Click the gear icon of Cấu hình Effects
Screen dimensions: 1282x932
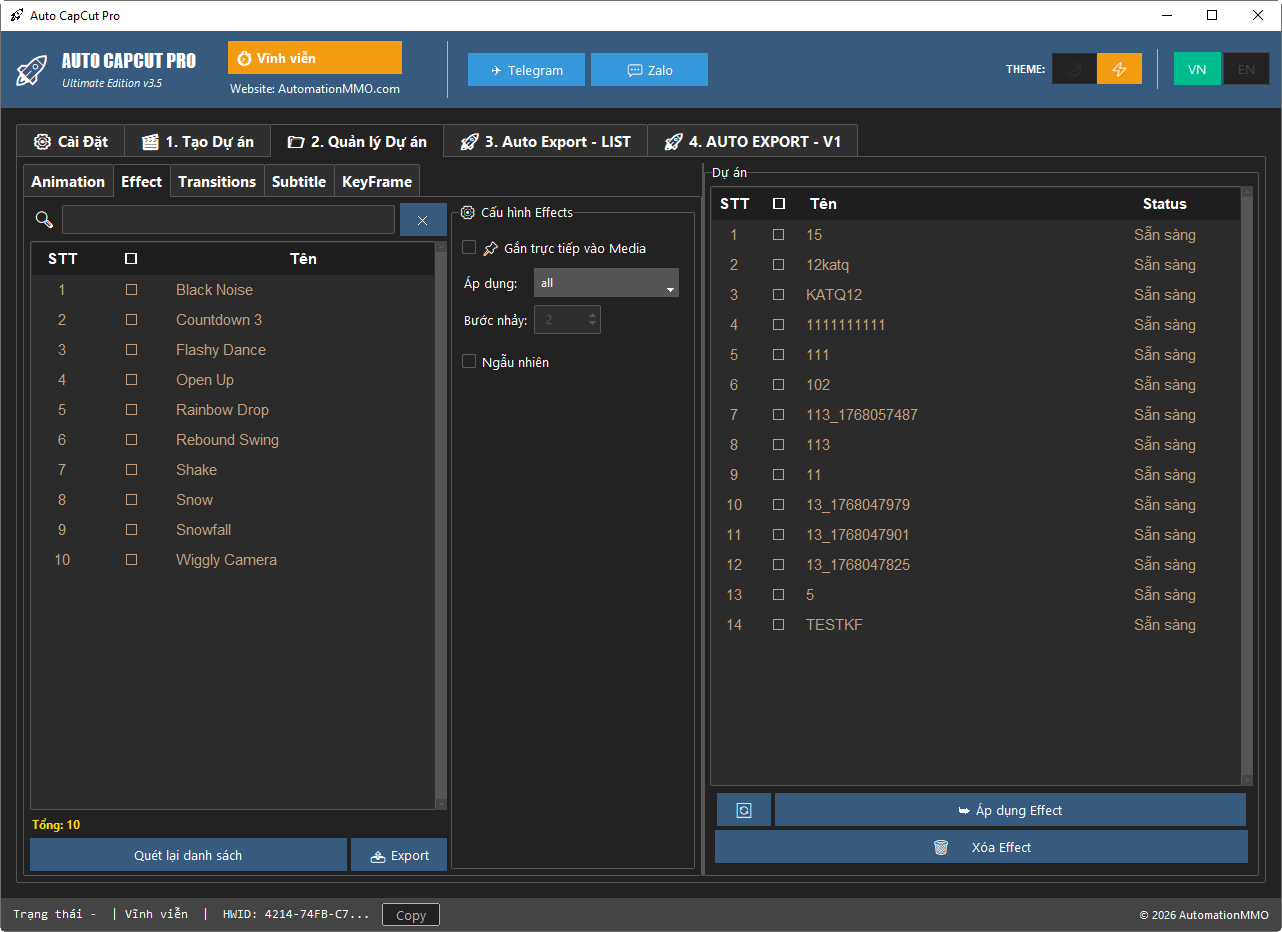pos(467,212)
